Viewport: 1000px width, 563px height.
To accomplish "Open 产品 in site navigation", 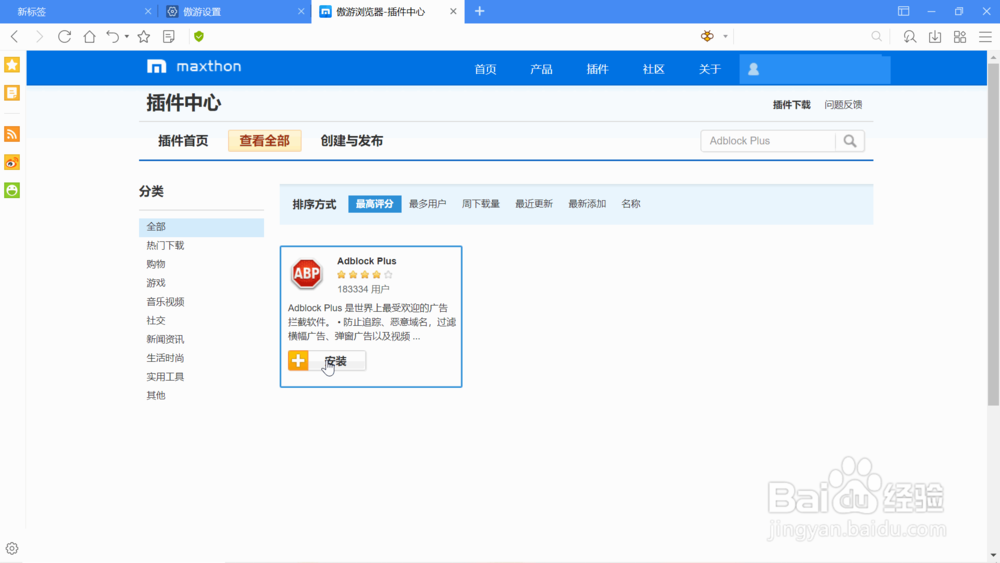I will (541, 69).
